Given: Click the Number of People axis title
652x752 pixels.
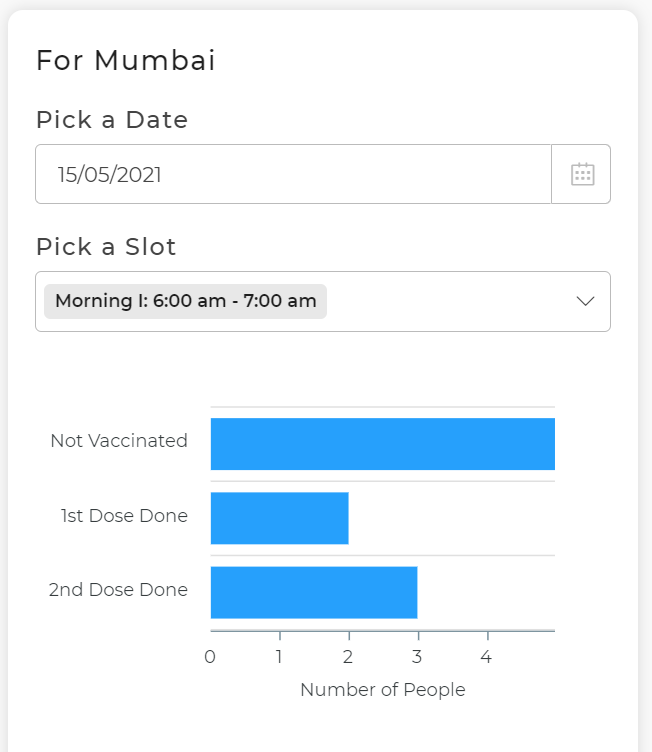Looking at the screenshot, I should (382, 690).
